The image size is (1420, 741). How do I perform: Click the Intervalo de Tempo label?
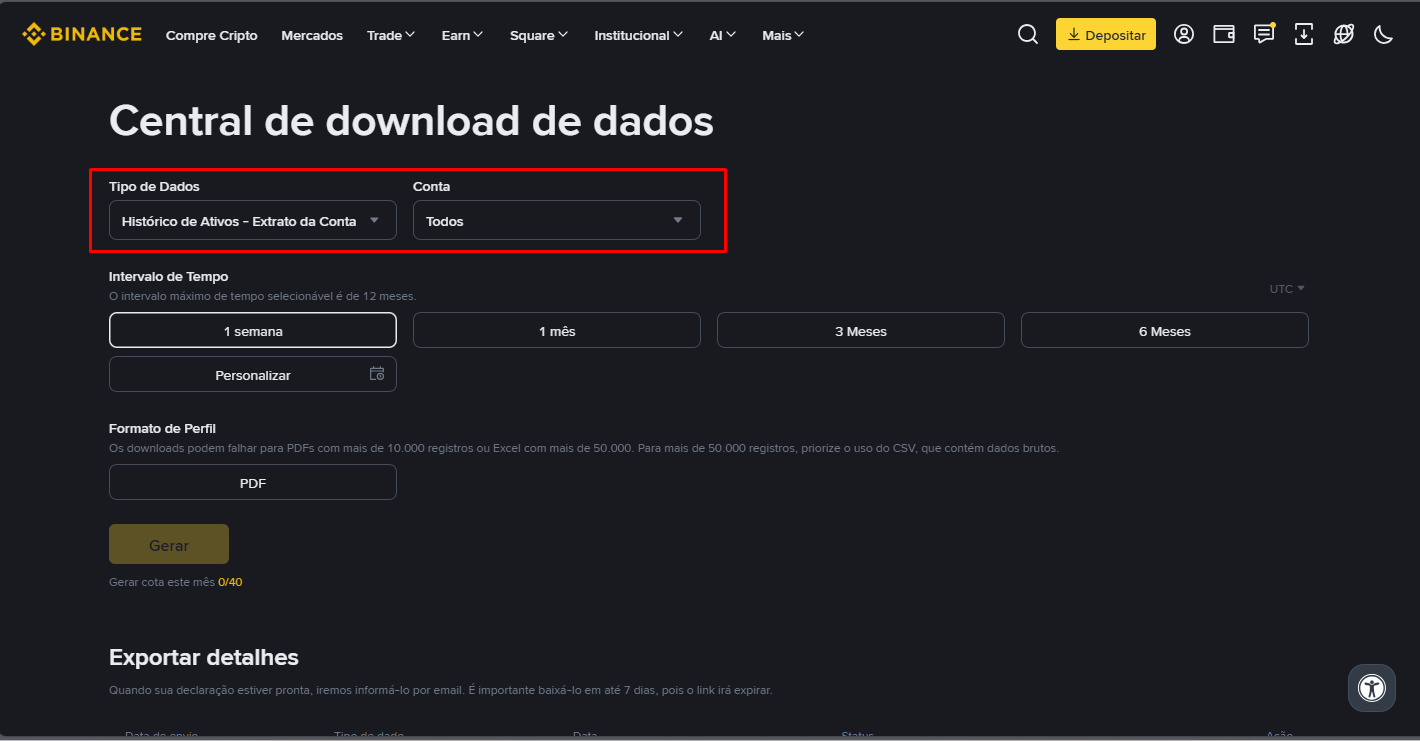click(169, 277)
